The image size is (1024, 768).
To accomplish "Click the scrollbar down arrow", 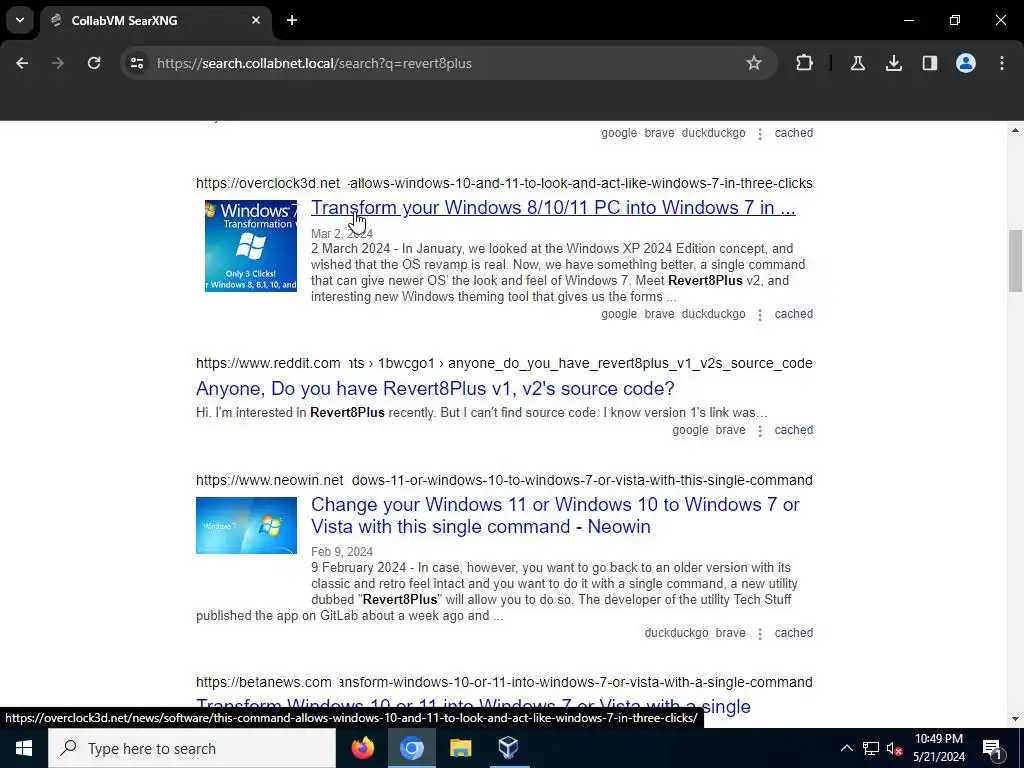I will (x=1015, y=719).
